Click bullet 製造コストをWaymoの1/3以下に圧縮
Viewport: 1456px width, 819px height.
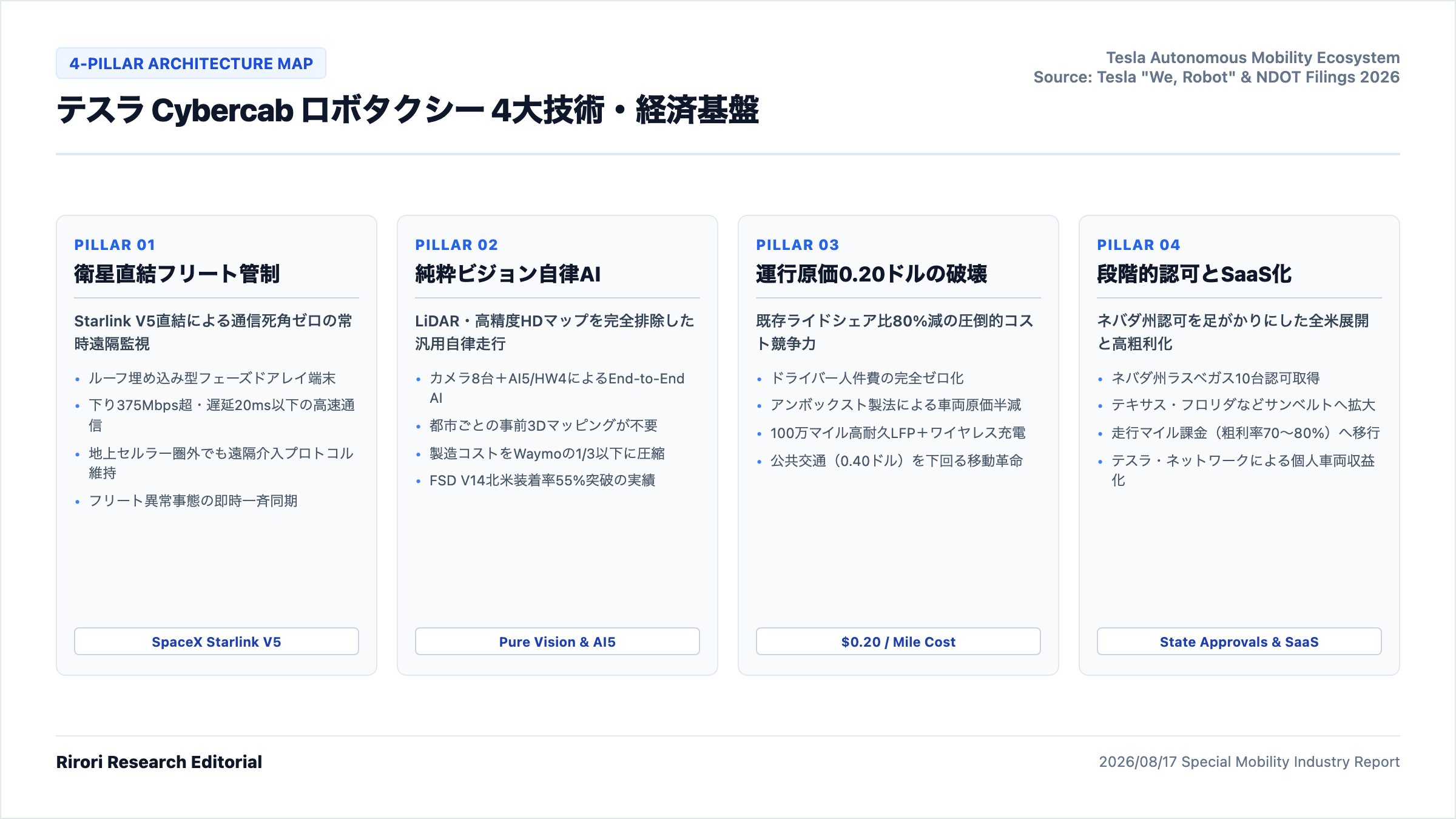(x=547, y=453)
